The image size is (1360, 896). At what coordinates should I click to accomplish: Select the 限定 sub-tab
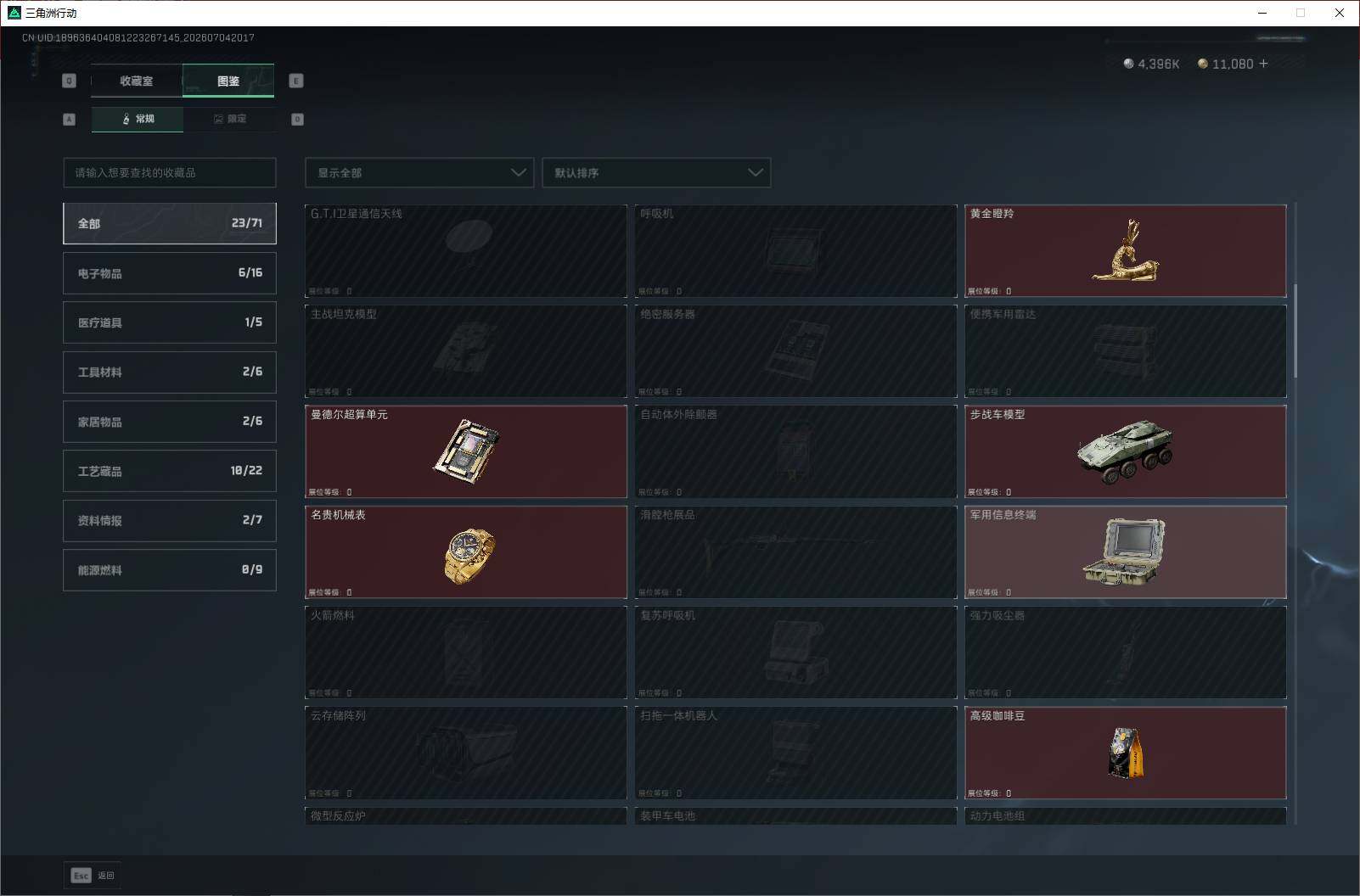tap(229, 119)
